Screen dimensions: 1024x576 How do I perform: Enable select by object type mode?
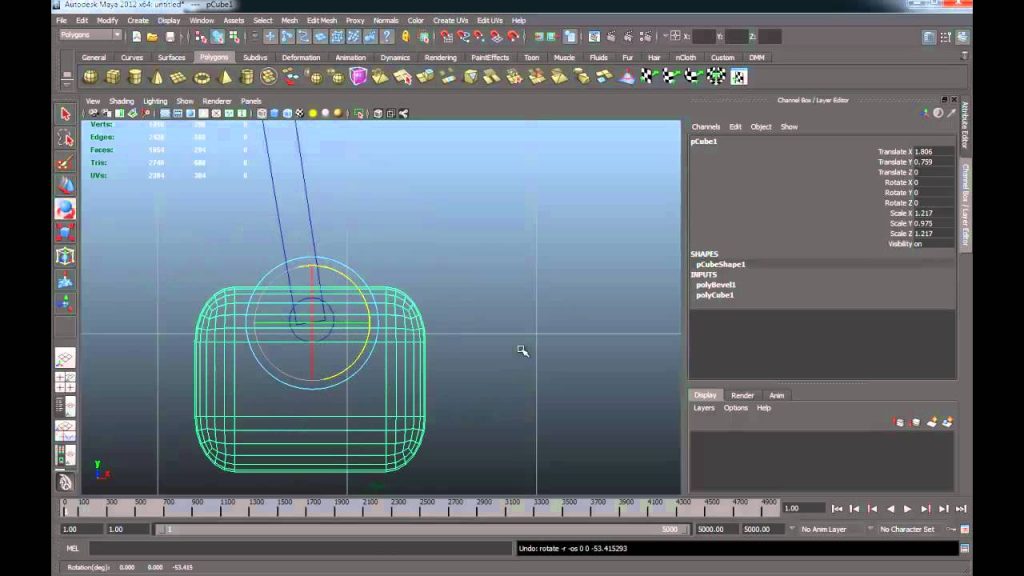(217, 37)
